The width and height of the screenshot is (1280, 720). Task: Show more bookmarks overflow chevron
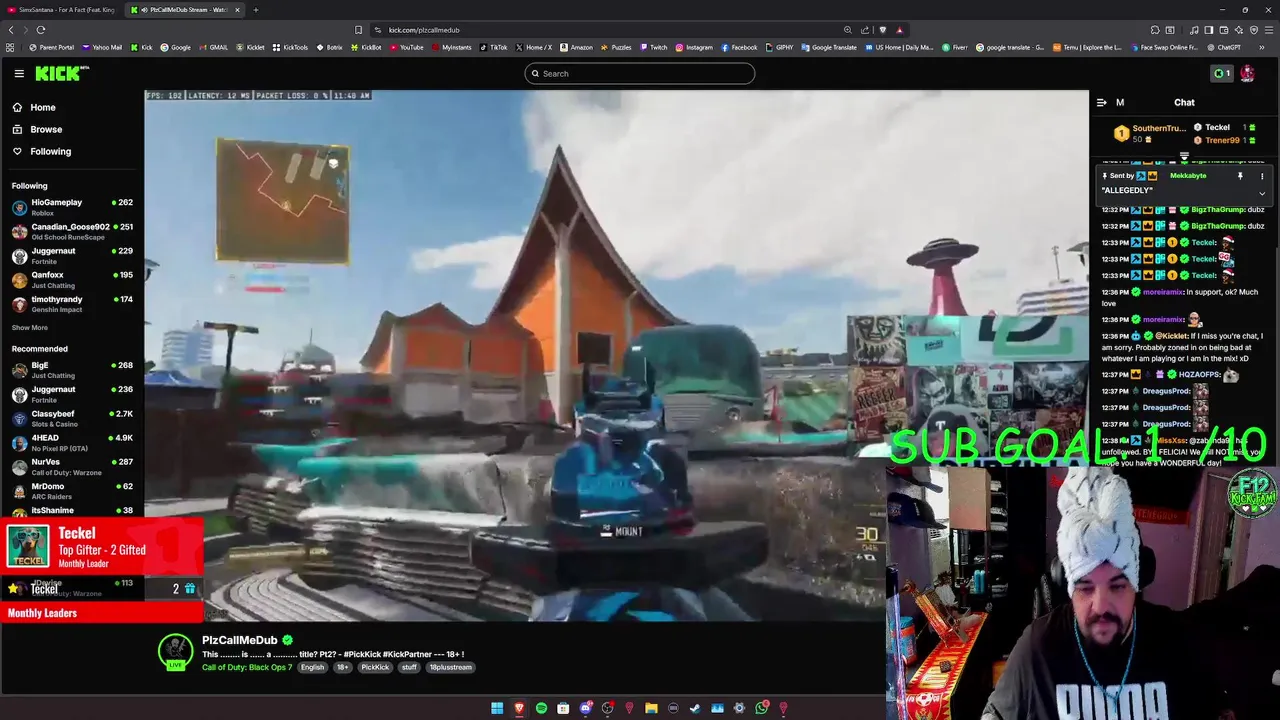click(1263, 47)
